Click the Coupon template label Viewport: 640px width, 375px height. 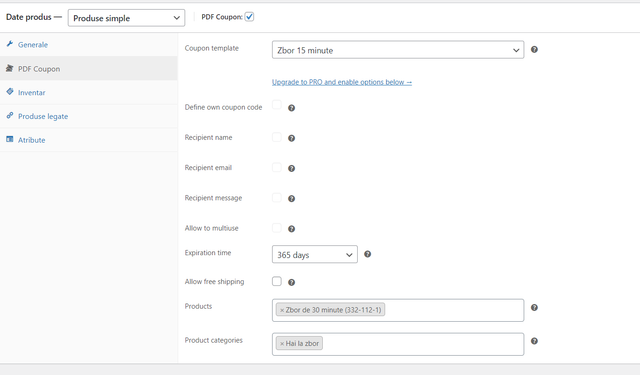211,48
